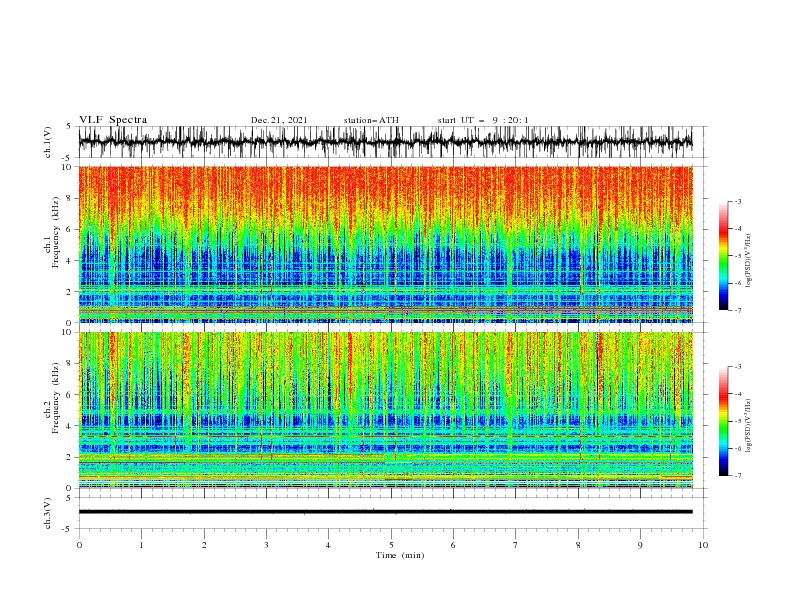The width and height of the screenshot is (792, 612).
Task: Click the ch.1 color bar "log(PSD)(V²/Hz)" label
Action: point(748,261)
